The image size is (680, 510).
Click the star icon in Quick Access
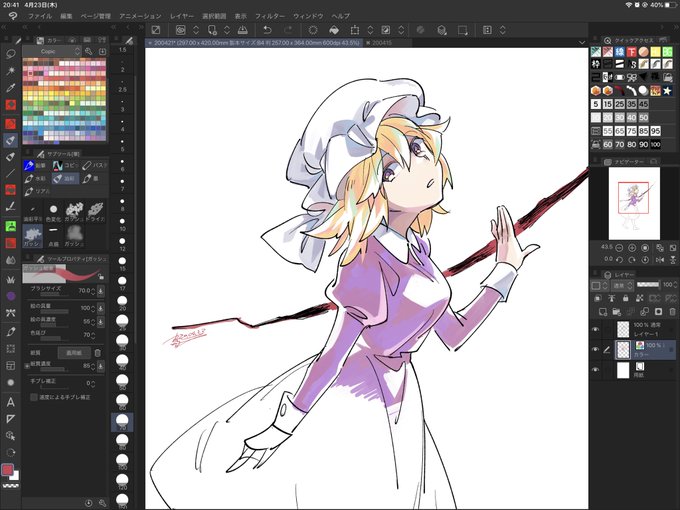667,91
